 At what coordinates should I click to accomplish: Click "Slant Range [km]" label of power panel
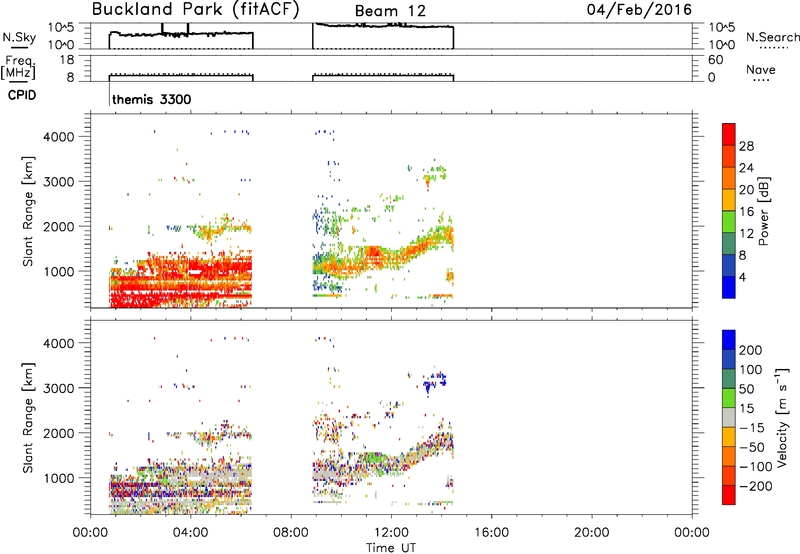tap(28, 211)
